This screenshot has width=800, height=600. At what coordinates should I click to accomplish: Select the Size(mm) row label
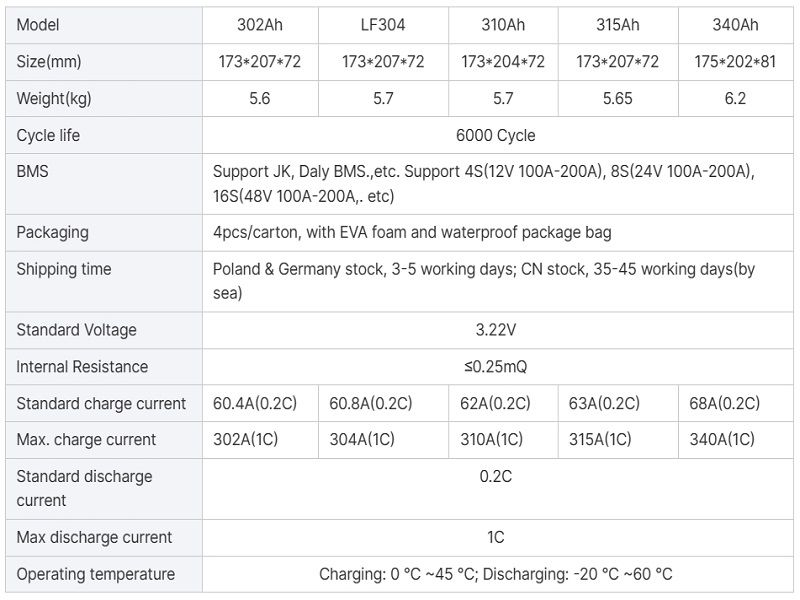coord(53,62)
